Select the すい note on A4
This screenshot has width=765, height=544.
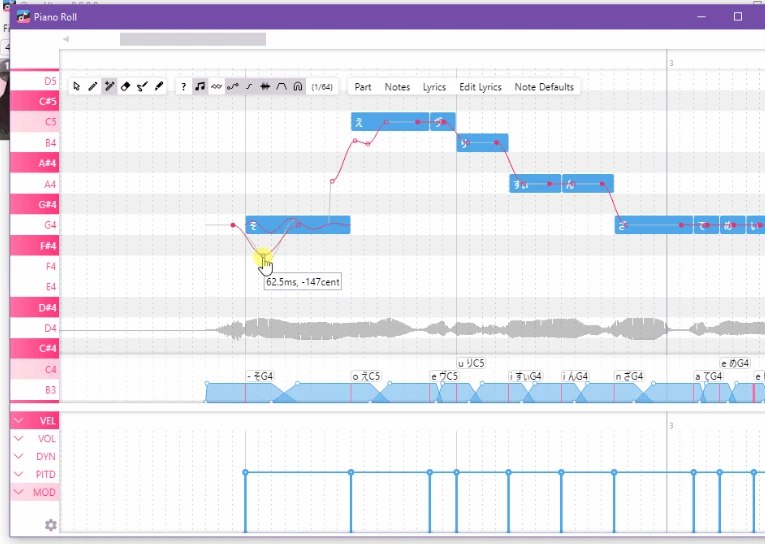535,184
